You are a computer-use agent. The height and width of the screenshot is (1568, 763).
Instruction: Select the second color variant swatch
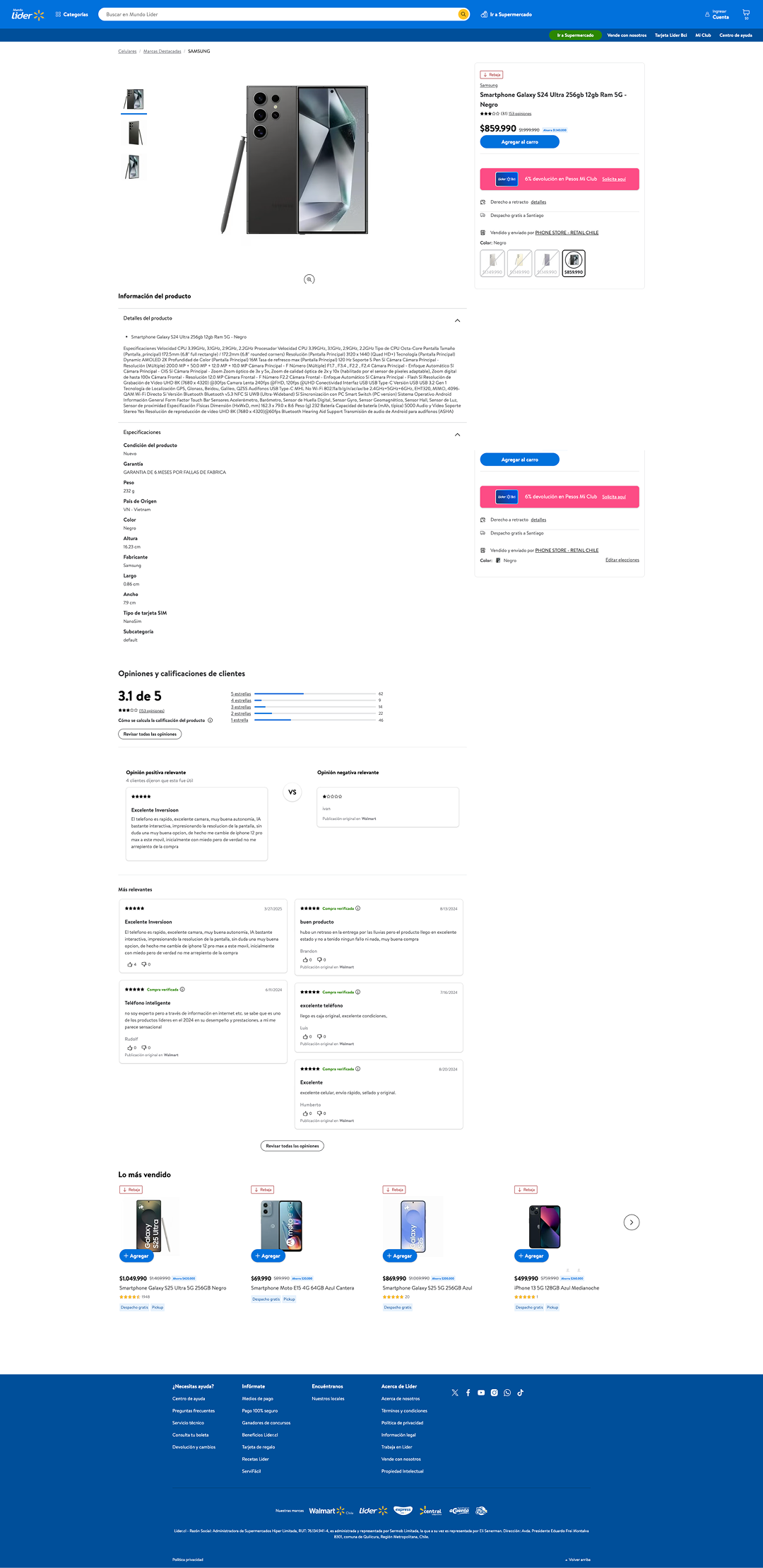coord(519,263)
